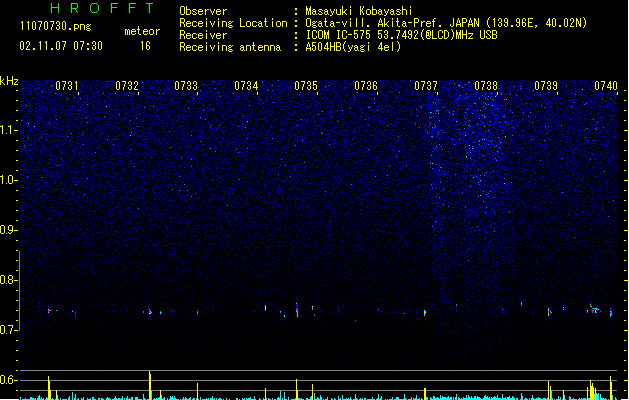
Task: Click the 0.7 kHz axis label
Action: [9, 330]
